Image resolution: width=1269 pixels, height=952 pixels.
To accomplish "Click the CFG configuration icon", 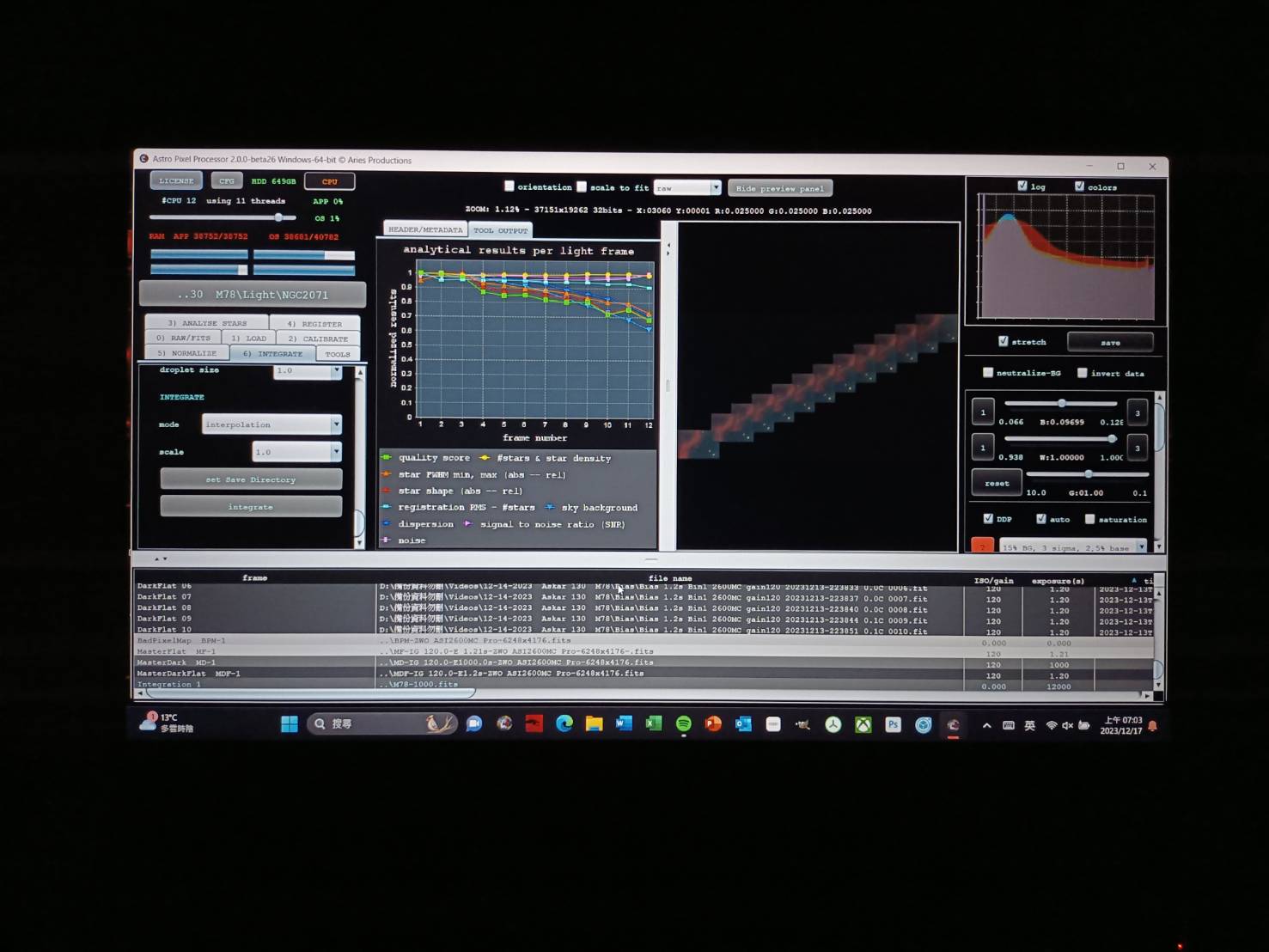I will pos(226,180).
